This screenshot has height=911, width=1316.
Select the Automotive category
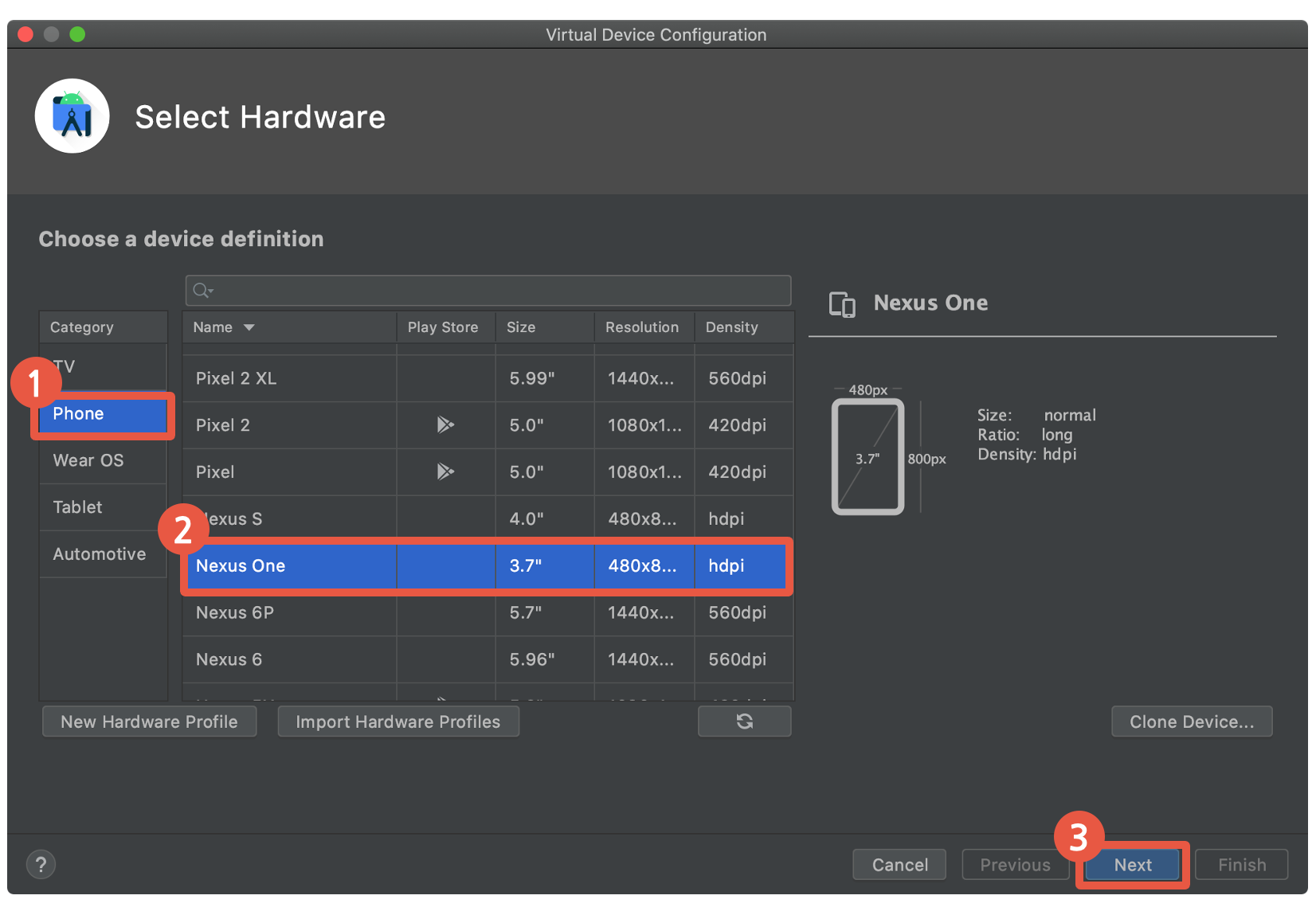point(103,554)
